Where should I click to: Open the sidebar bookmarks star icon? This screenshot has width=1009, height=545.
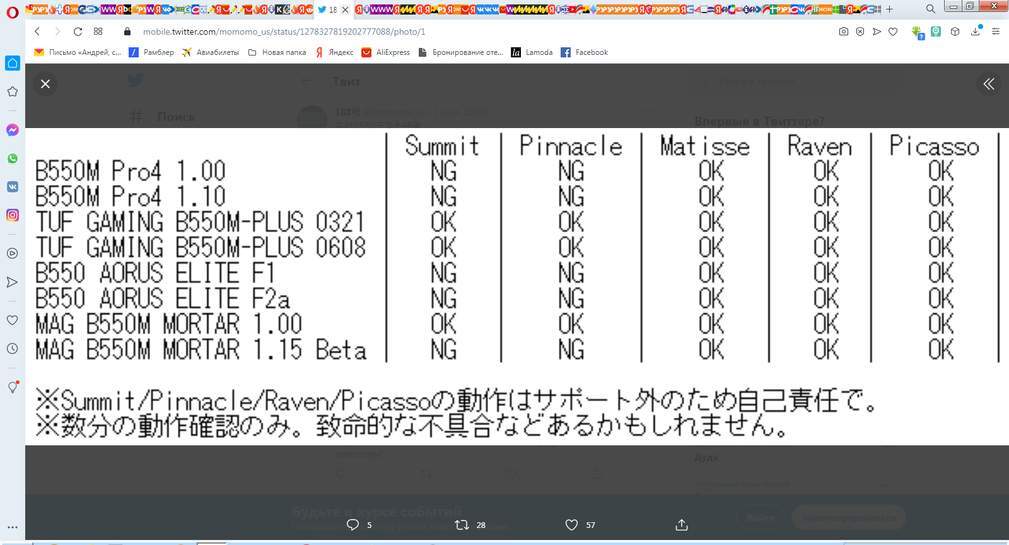pyautogui.click(x=12, y=91)
